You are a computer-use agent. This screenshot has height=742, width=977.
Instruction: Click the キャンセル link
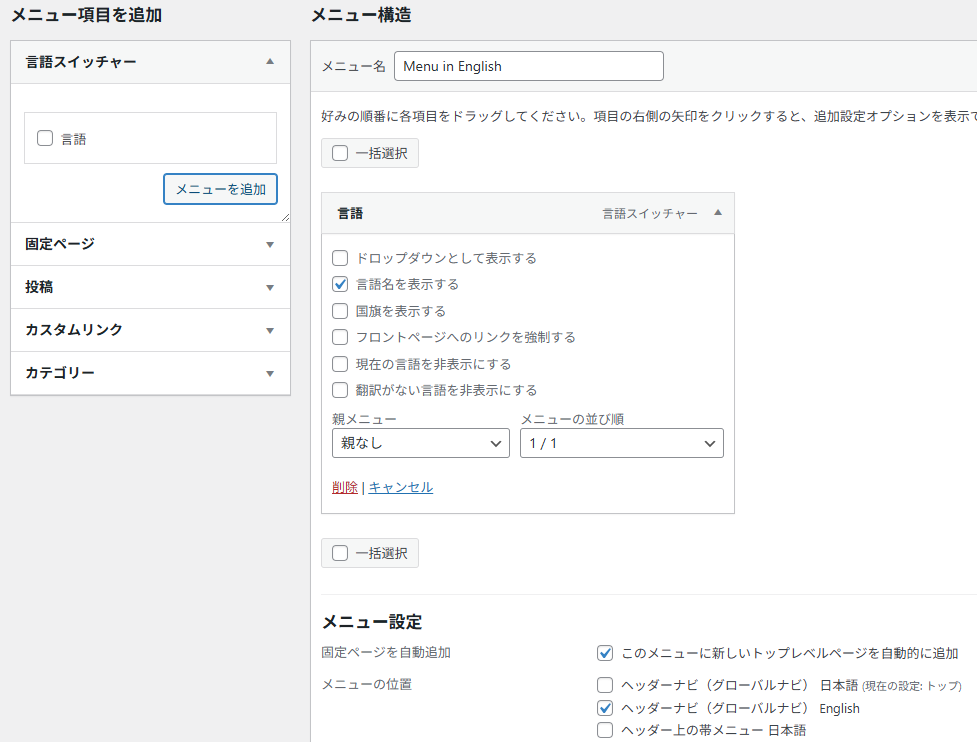(x=401, y=488)
